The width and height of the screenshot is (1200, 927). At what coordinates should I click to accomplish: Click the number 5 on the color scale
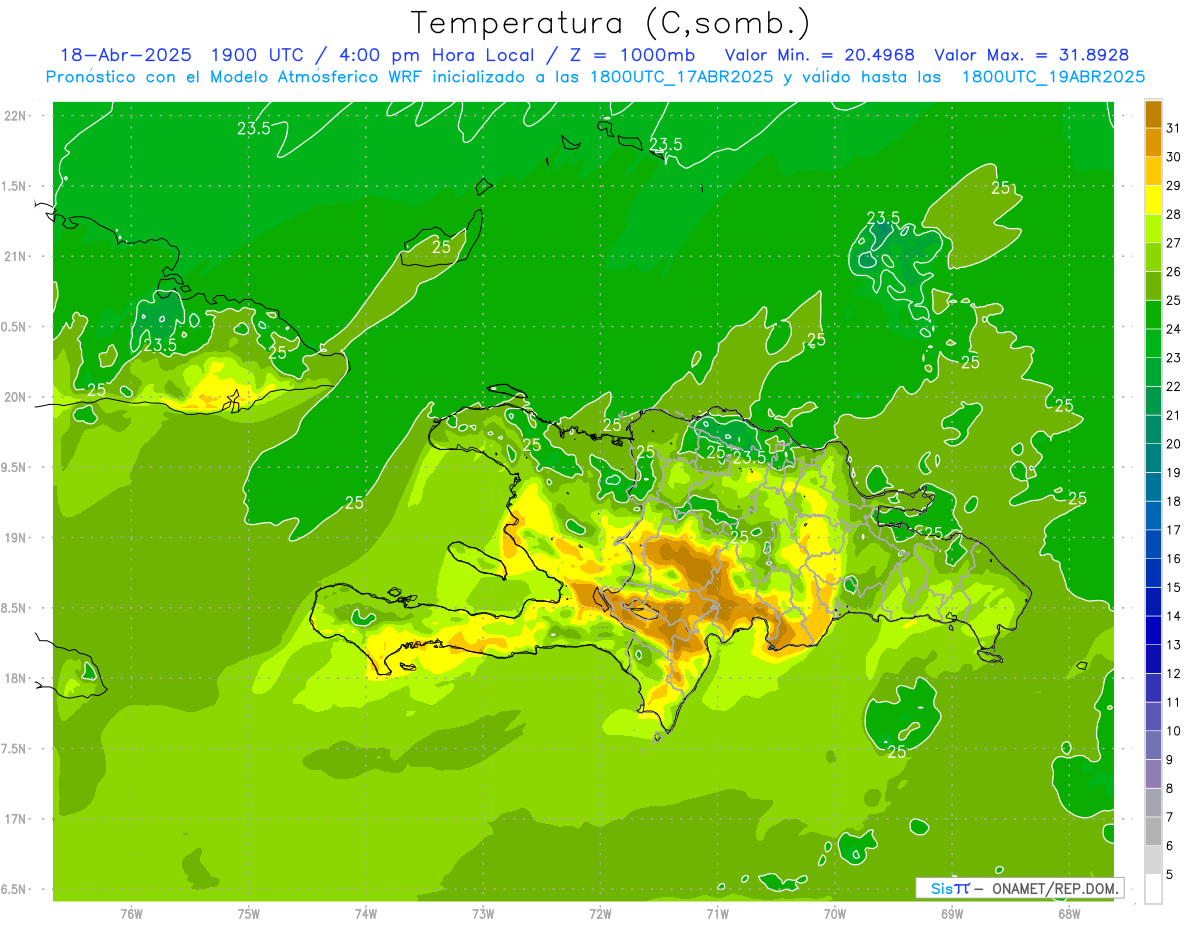tap(1170, 875)
